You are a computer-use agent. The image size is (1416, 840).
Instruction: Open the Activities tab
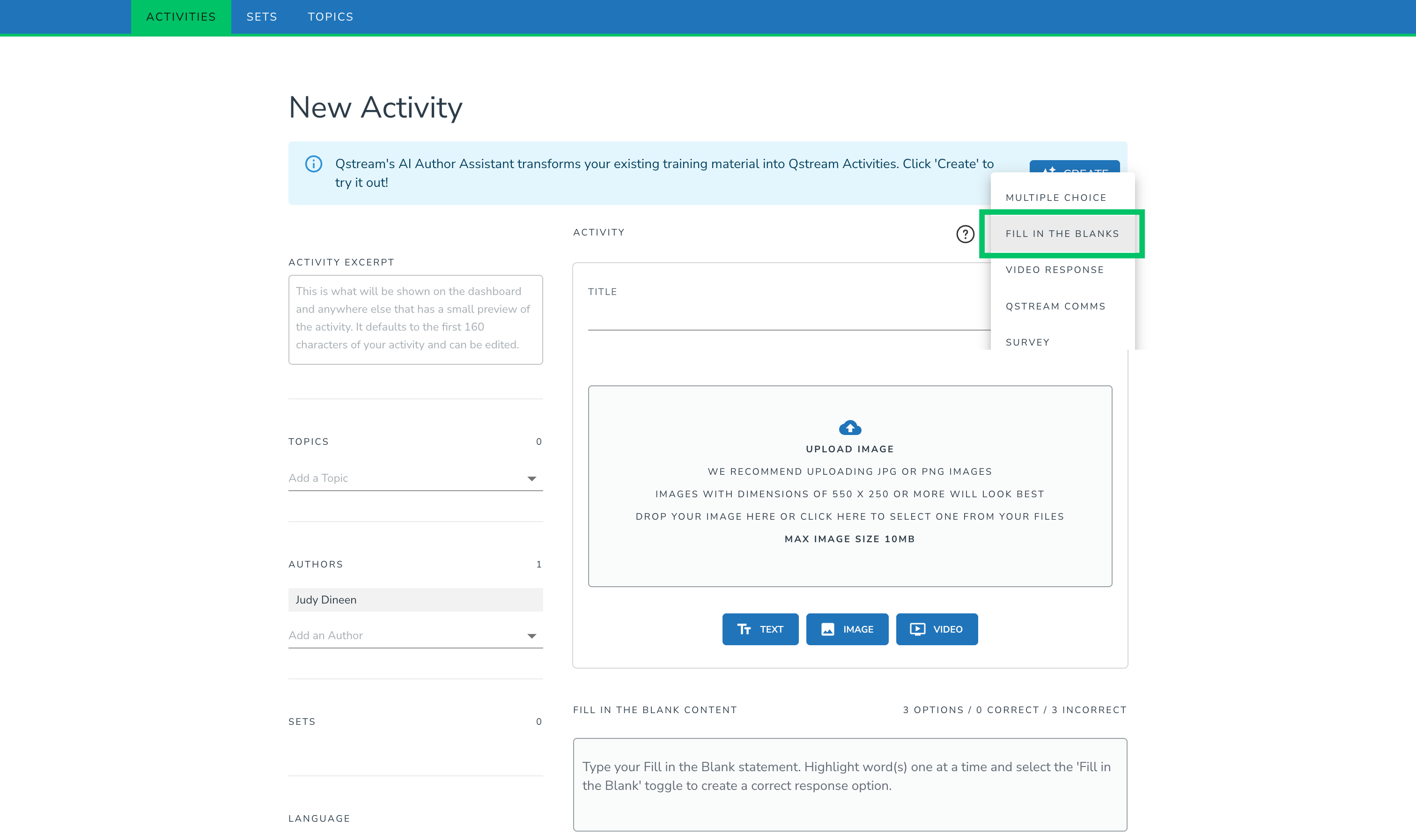click(x=181, y=17)
